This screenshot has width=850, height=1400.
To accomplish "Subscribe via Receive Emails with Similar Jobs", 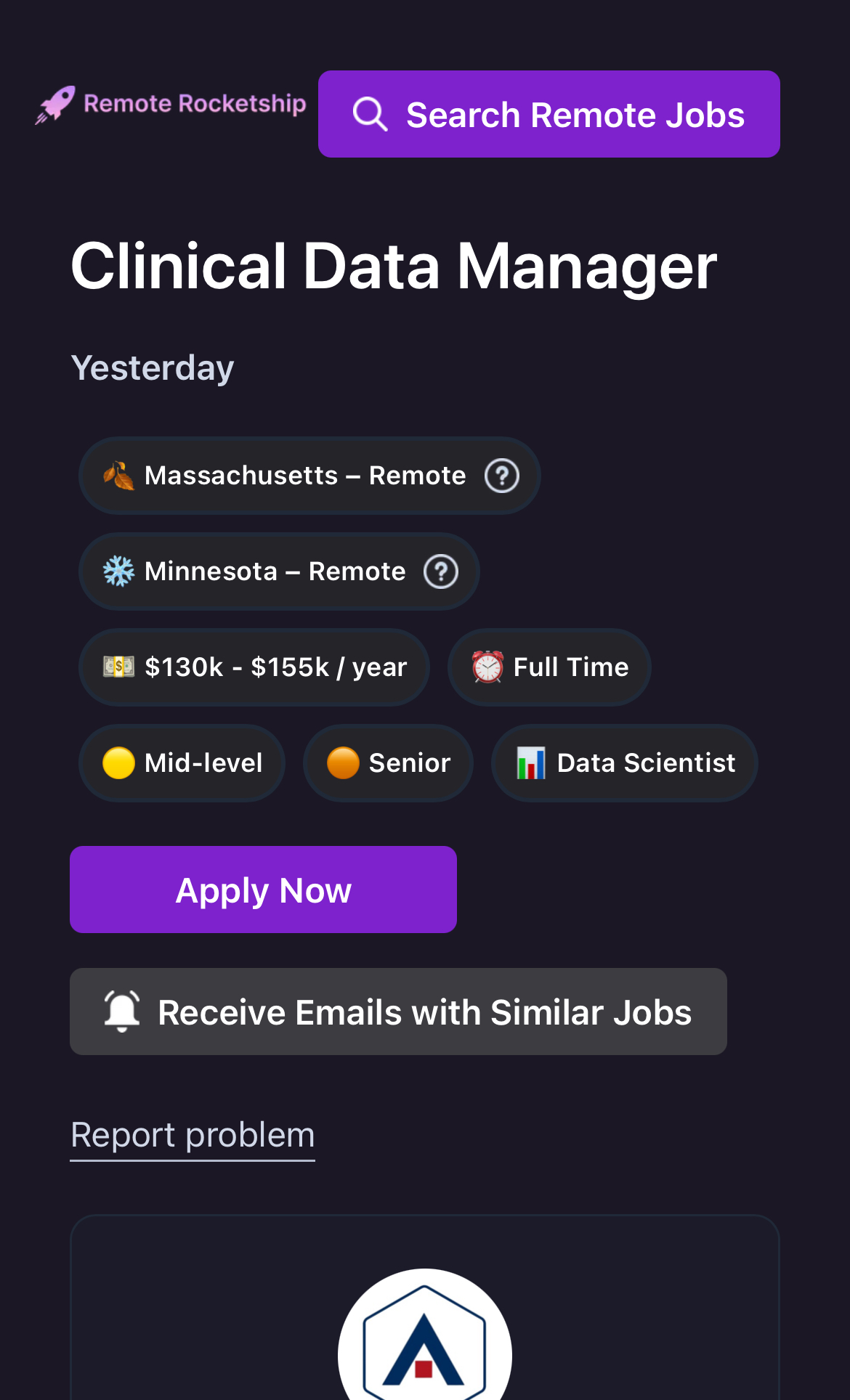I will (398, 1012).
